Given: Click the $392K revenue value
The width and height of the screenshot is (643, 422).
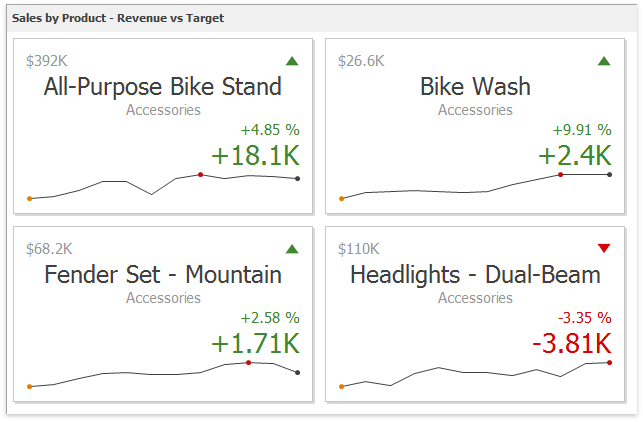Looking at the screenshot, I should tap(49, 61).
